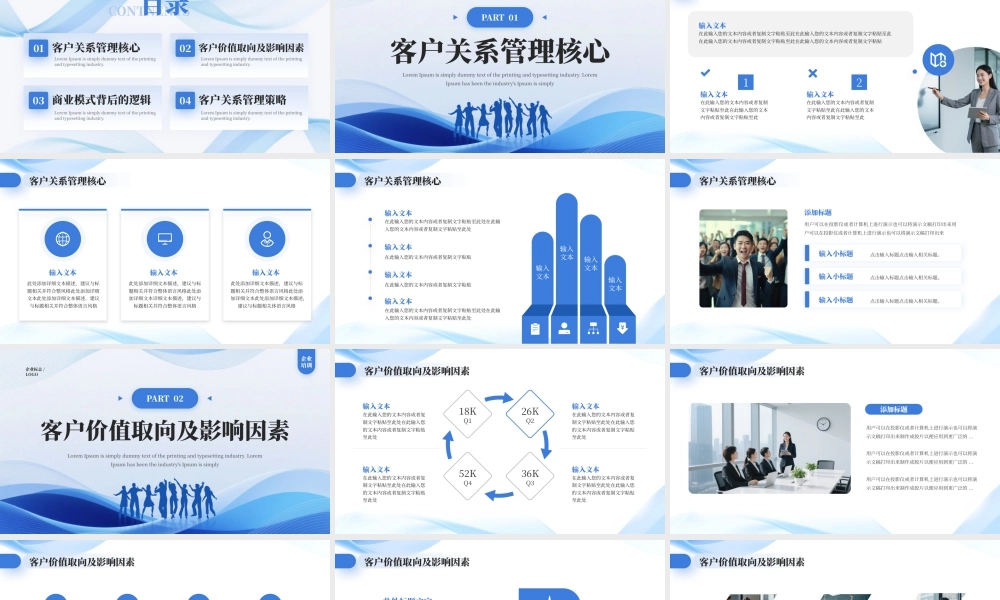This screenshot has height=600, width=1000.
Task: Click the arrow between the 36K and 52K diamonds
Action: 499,494
